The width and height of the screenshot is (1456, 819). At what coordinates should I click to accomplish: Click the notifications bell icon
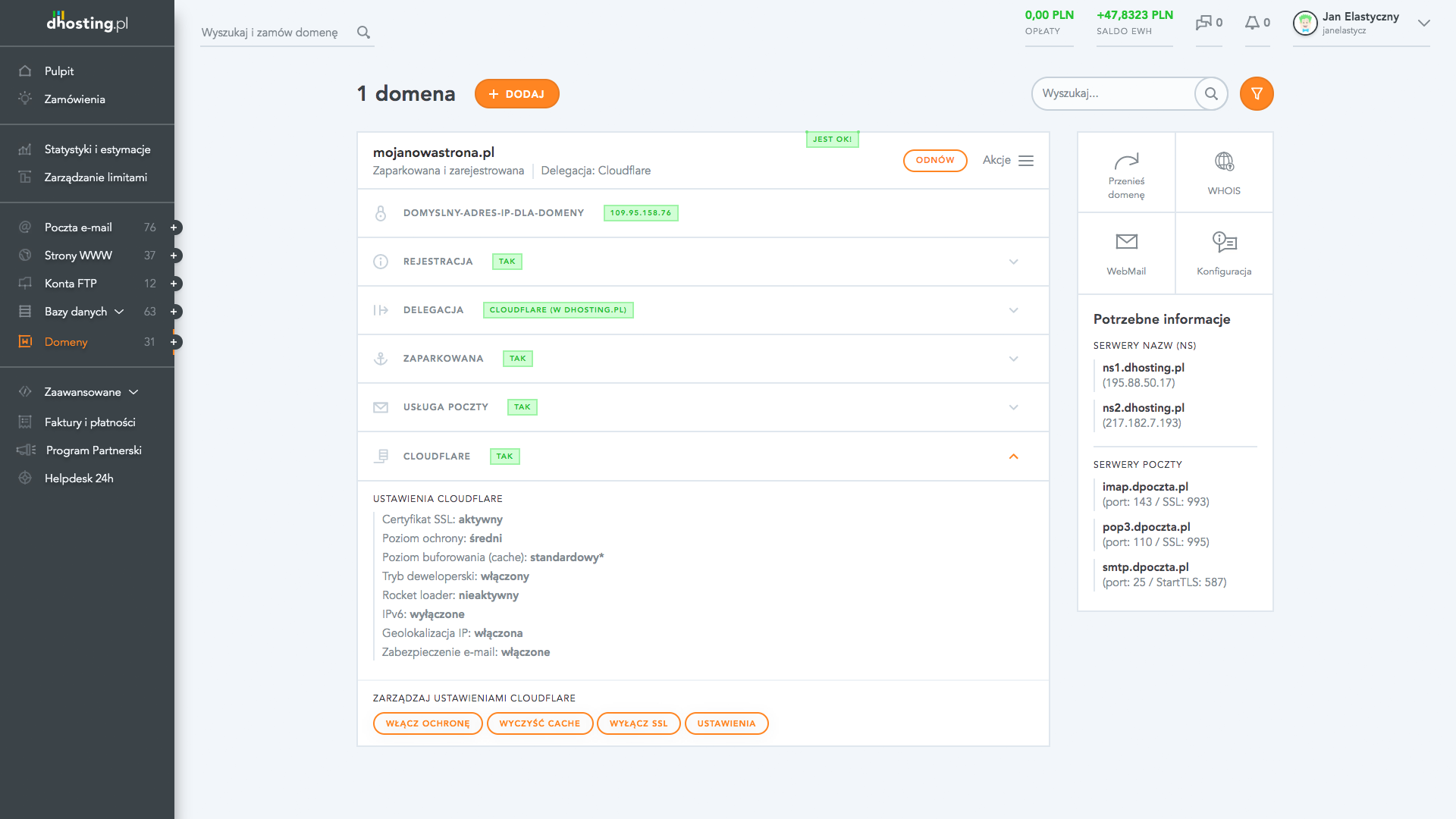(x=1252, y=23)
